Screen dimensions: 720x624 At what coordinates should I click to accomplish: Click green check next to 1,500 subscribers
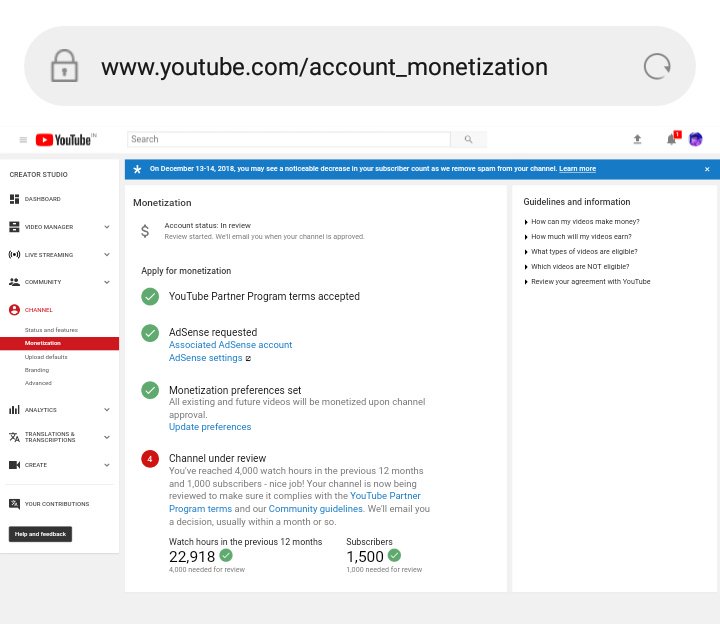click(x=394, y=556)
